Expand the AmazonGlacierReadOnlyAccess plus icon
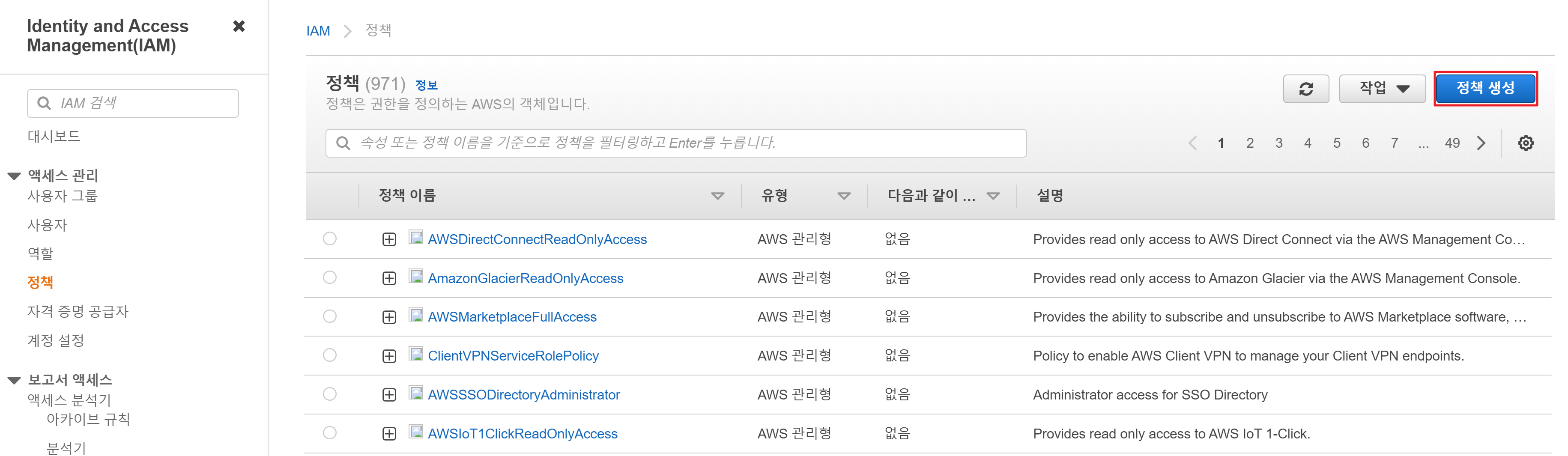The image size is (1568, 456). [389, 278]
